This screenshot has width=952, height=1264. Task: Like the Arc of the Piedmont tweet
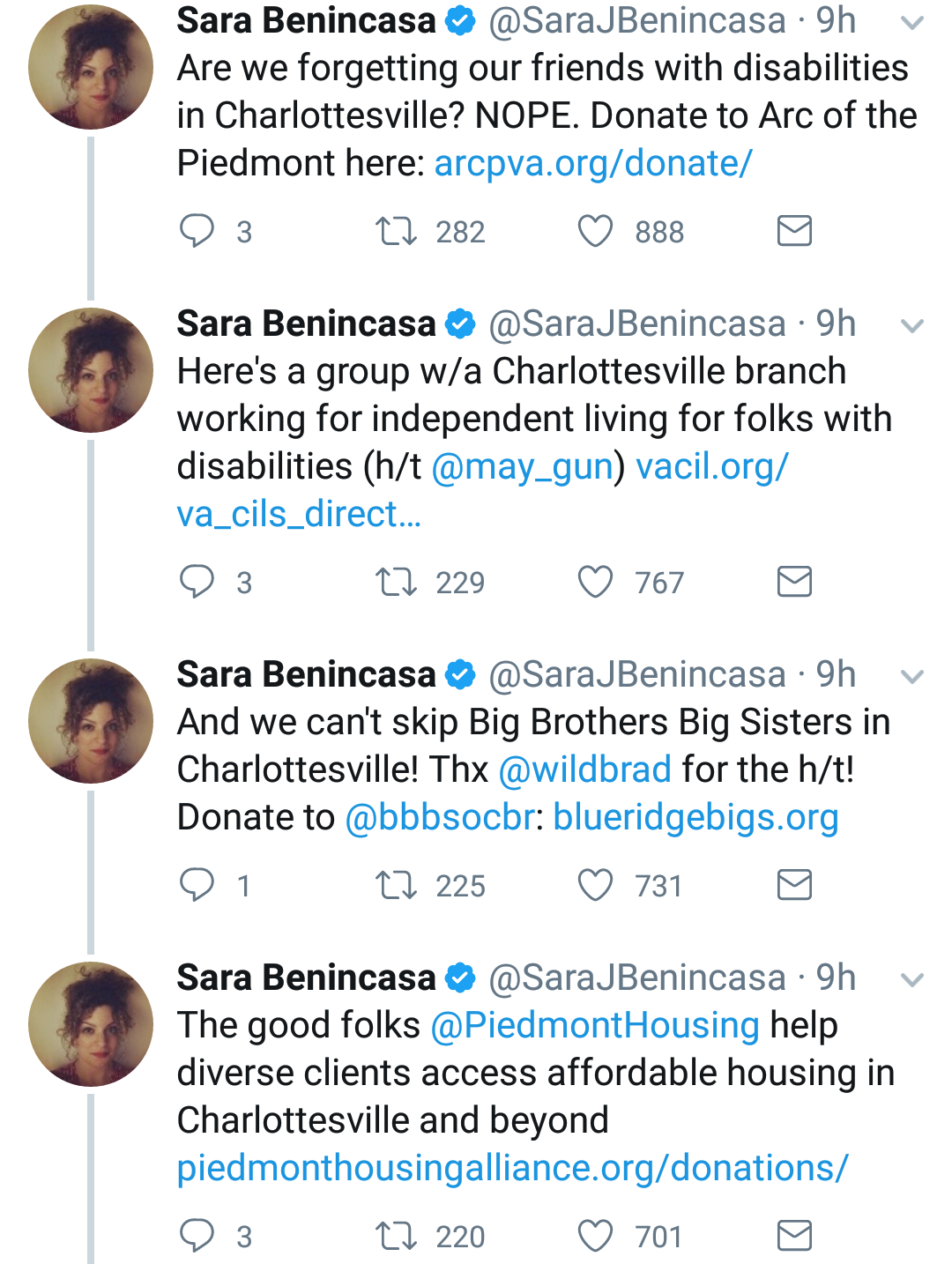point(595,232)
